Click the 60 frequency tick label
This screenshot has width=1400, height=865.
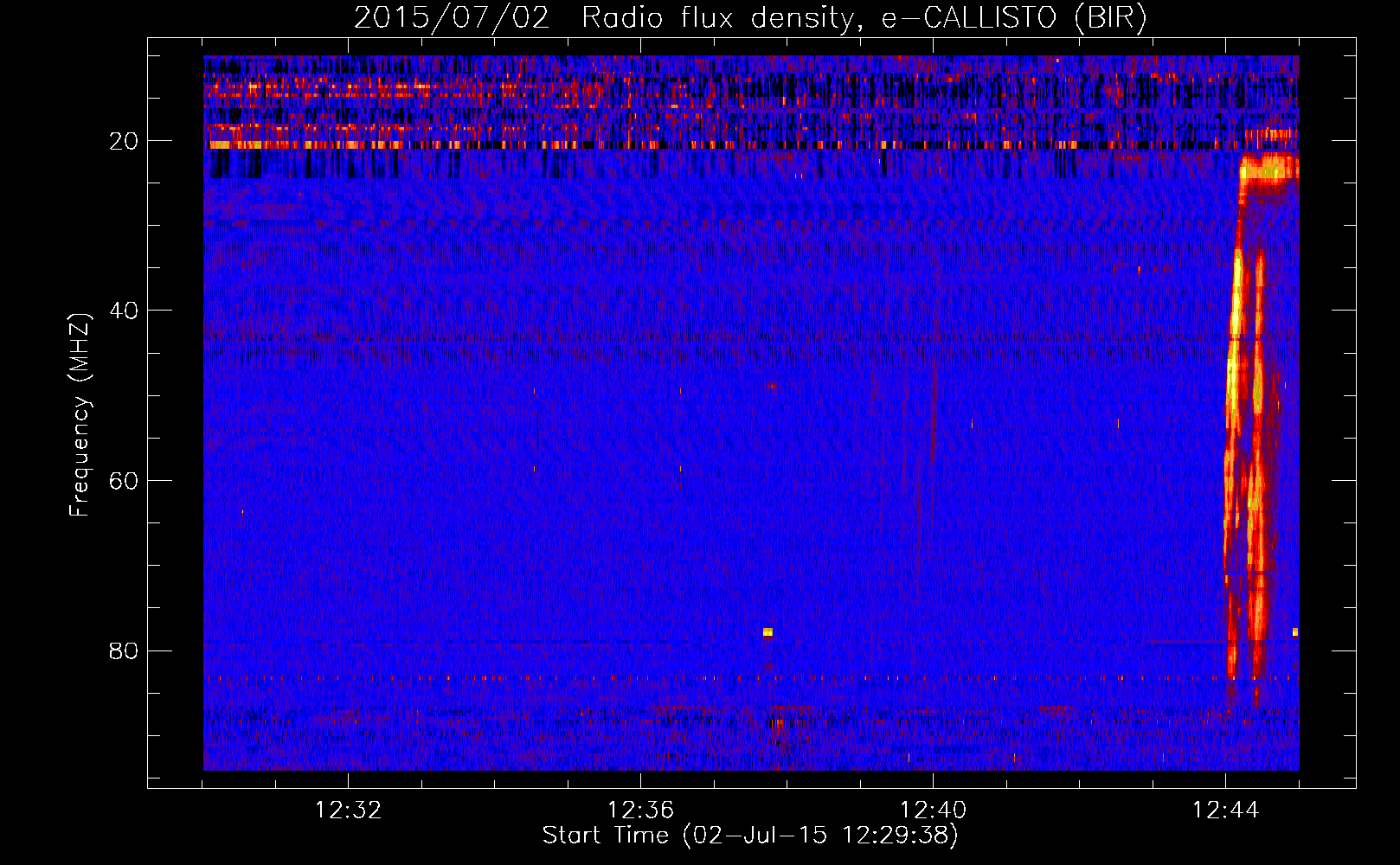(124, 481)
